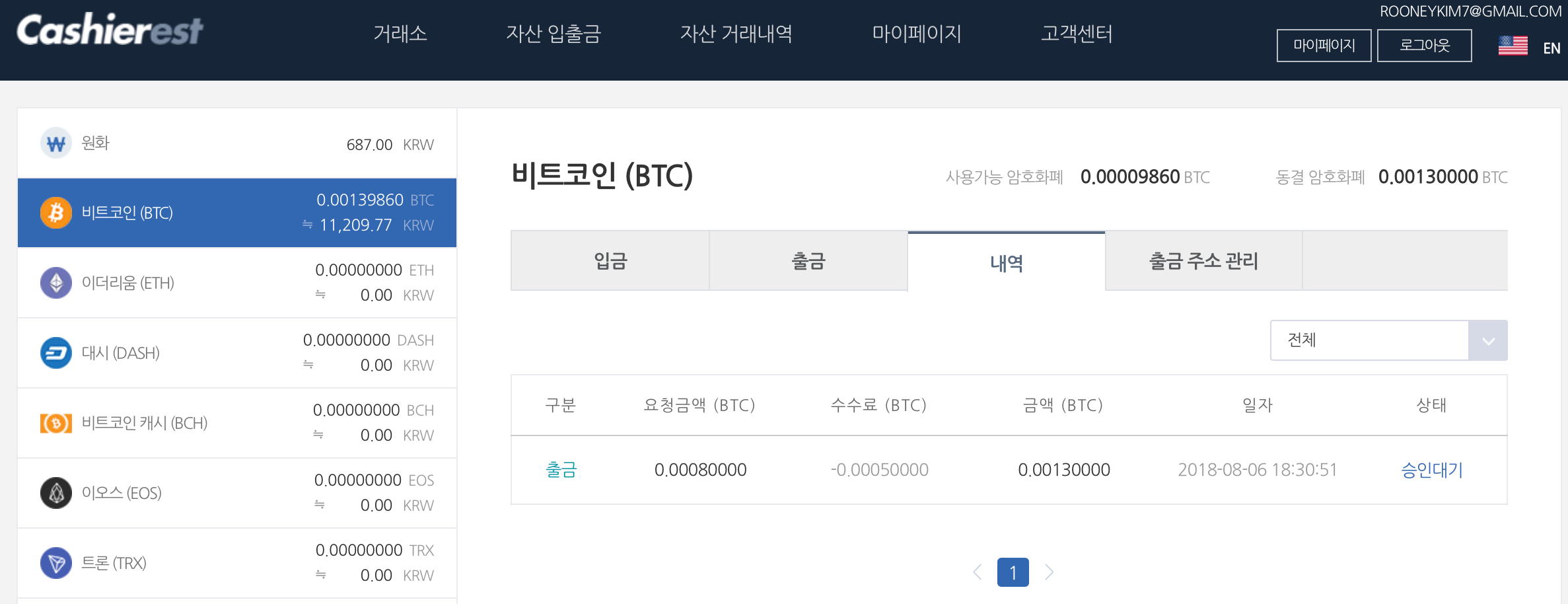The height and width of the screenshot is (604, 1568).
Task: Select the Bitcoin Cash (BCH) icon
Action: click(x=56, y=423)
